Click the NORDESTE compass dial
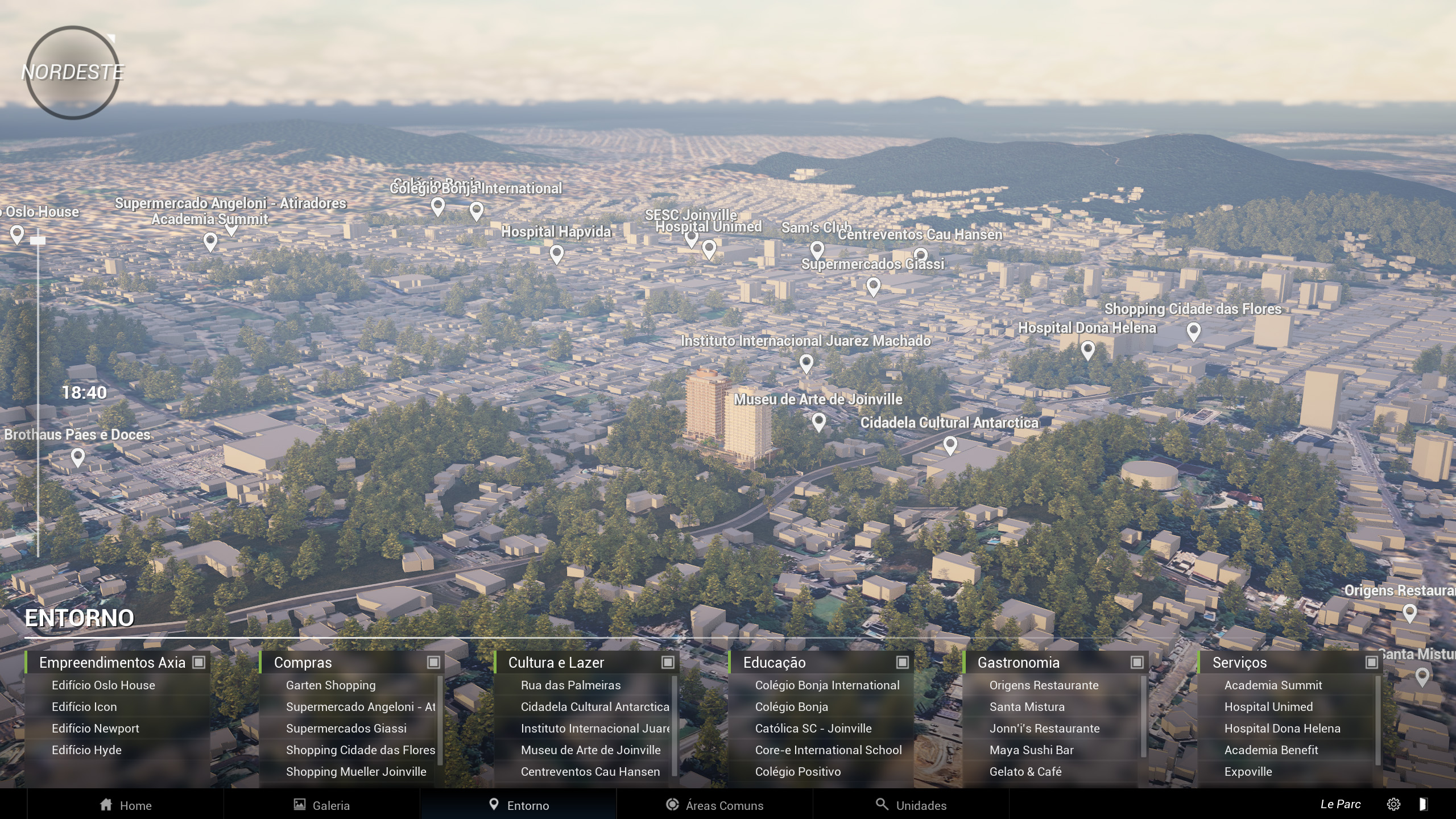1456x819 pixels. [72, 72]
